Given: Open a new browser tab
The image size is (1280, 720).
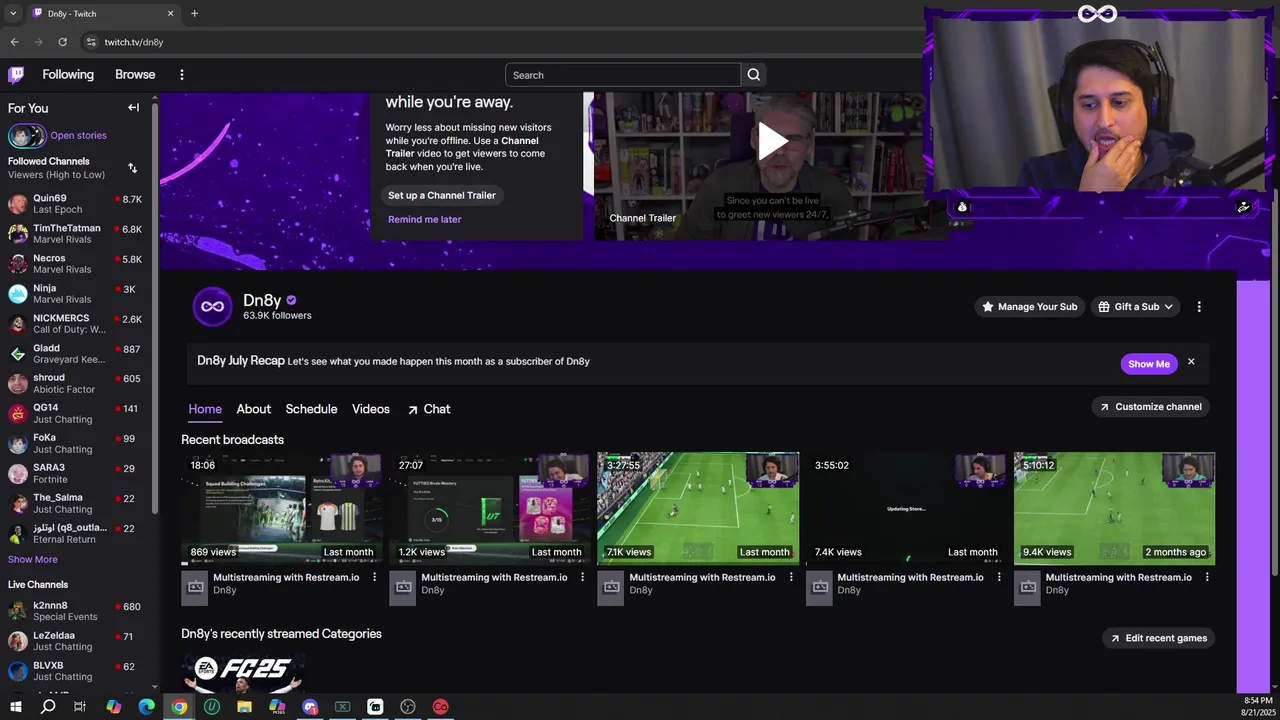Looking at the screenshot, I should tap(194, 13).
